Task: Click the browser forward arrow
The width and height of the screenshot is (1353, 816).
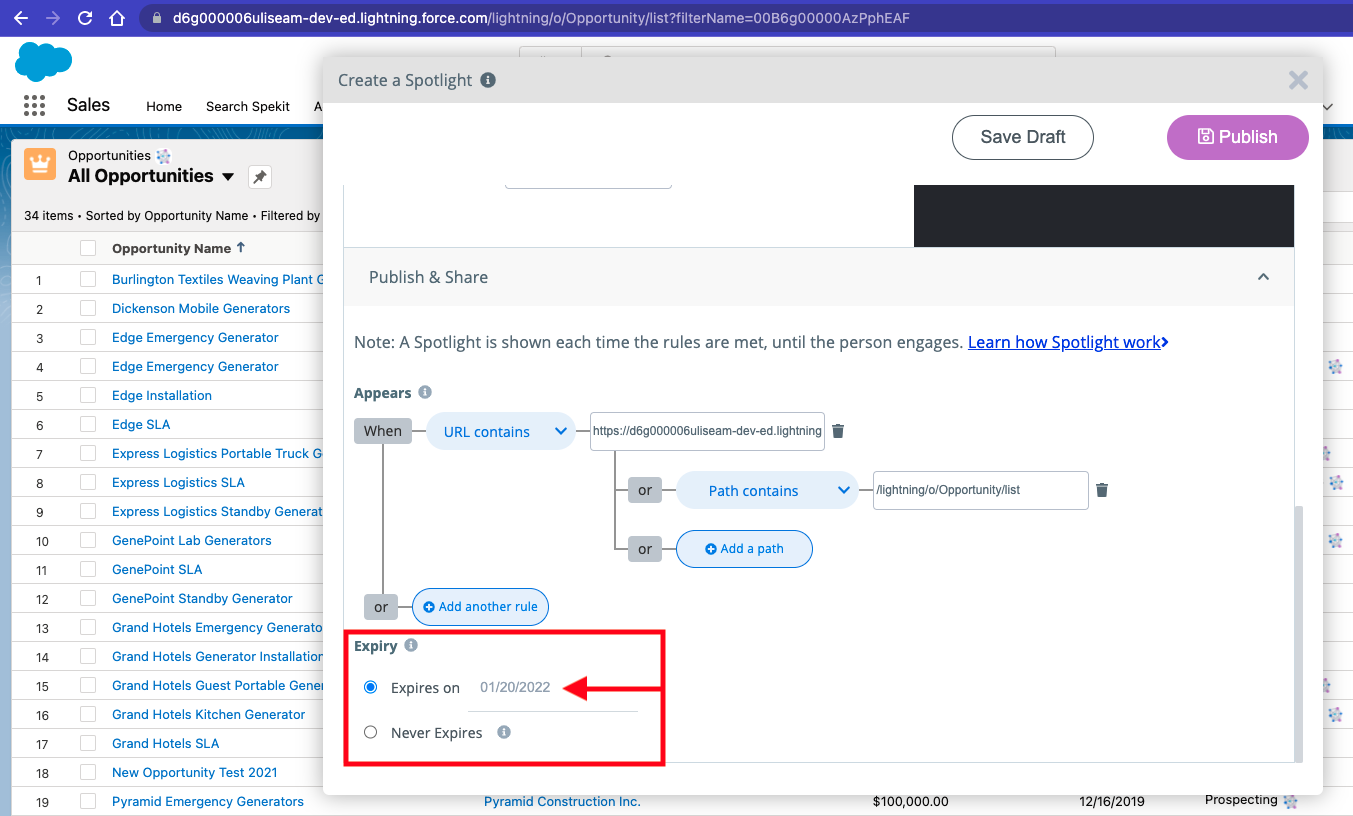Action: [53, 18]
